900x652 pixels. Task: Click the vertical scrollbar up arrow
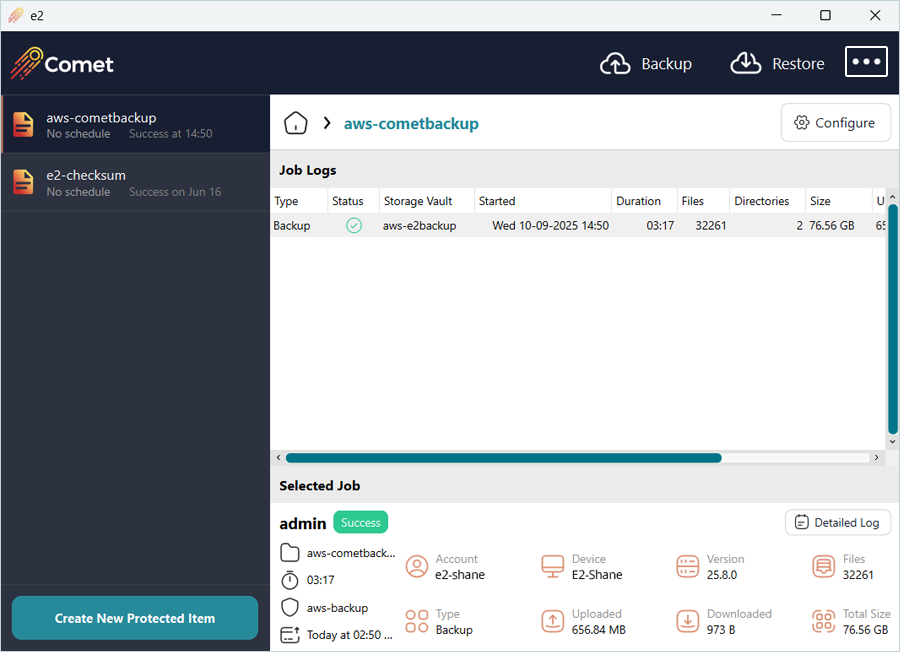893,197
